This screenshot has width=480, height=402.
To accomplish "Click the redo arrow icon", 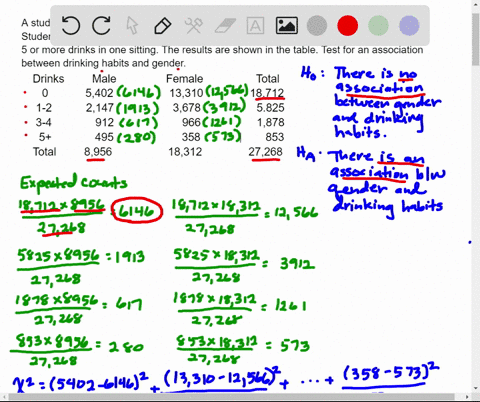I will coord(101,26).
